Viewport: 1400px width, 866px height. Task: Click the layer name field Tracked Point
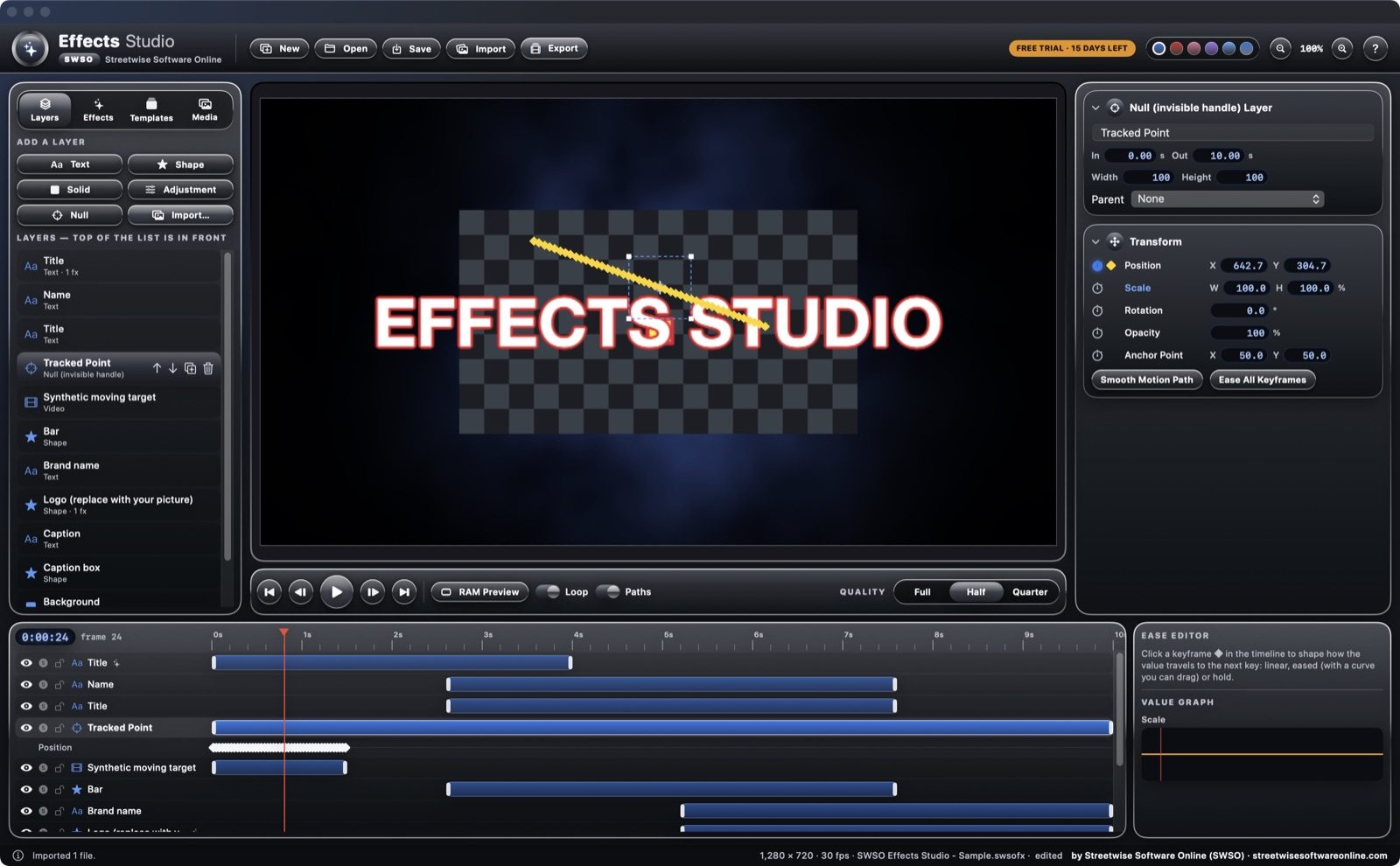click(x=1232, y=133)
